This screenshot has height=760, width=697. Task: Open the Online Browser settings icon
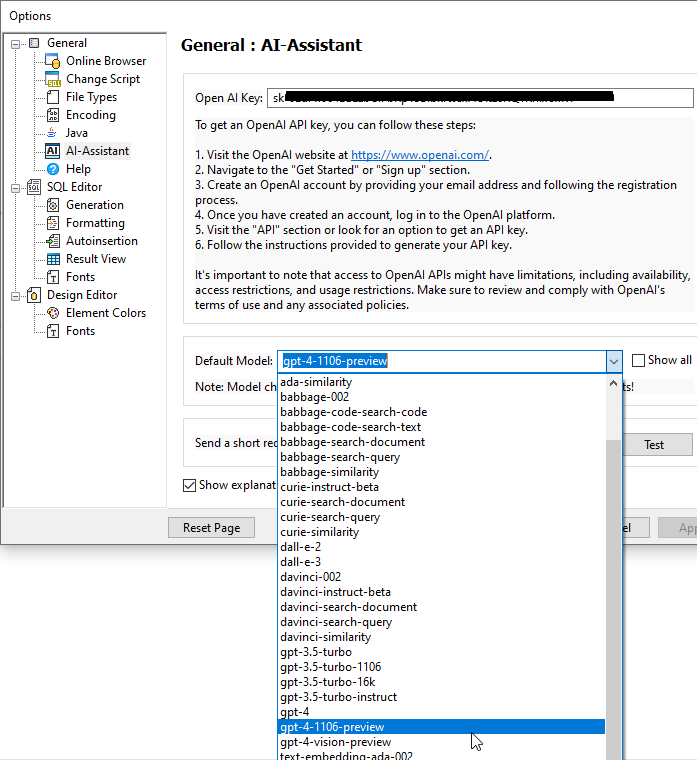pos(54,61)
